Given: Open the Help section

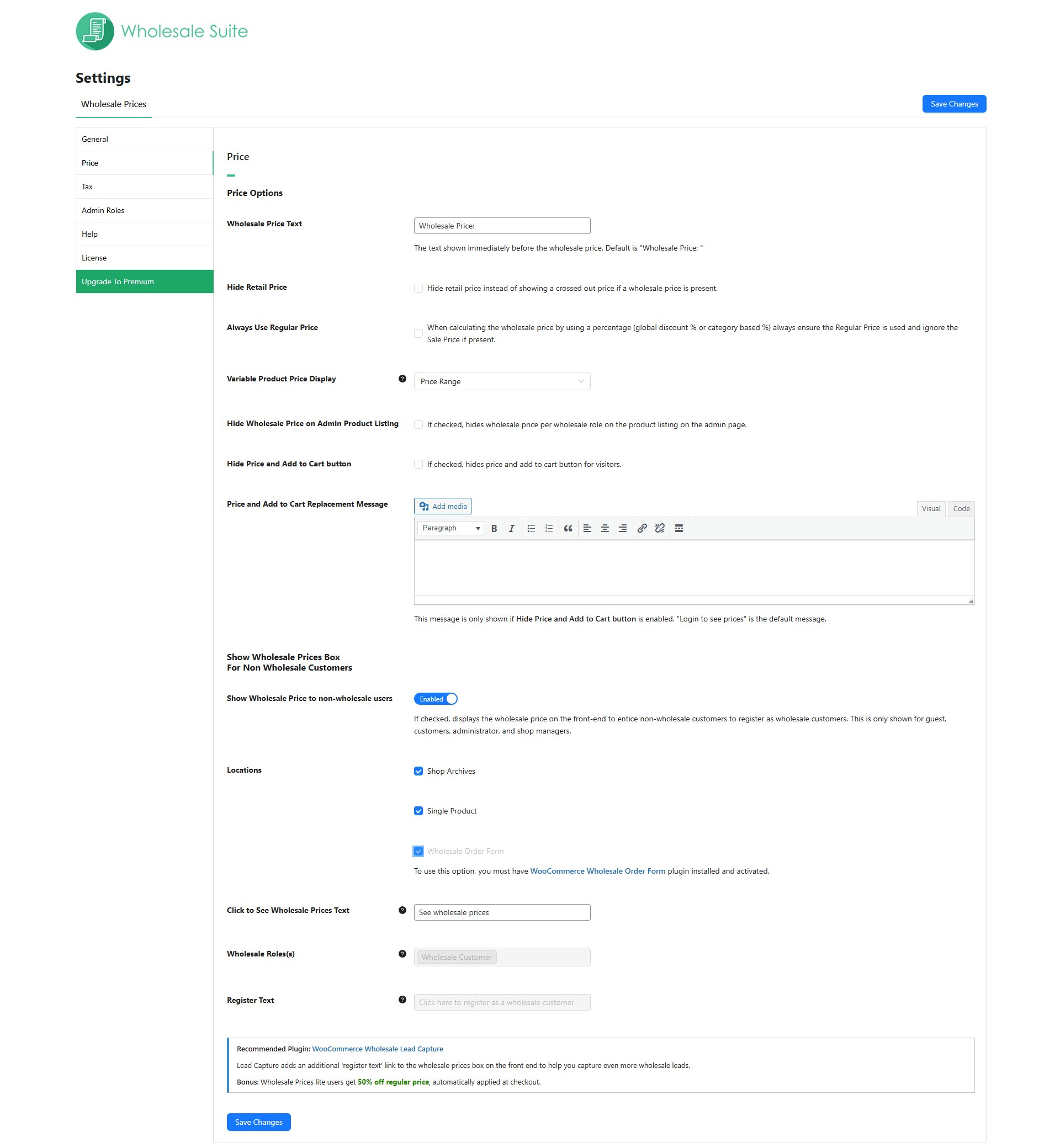Looking at the screenshot, I should [144, 234].
